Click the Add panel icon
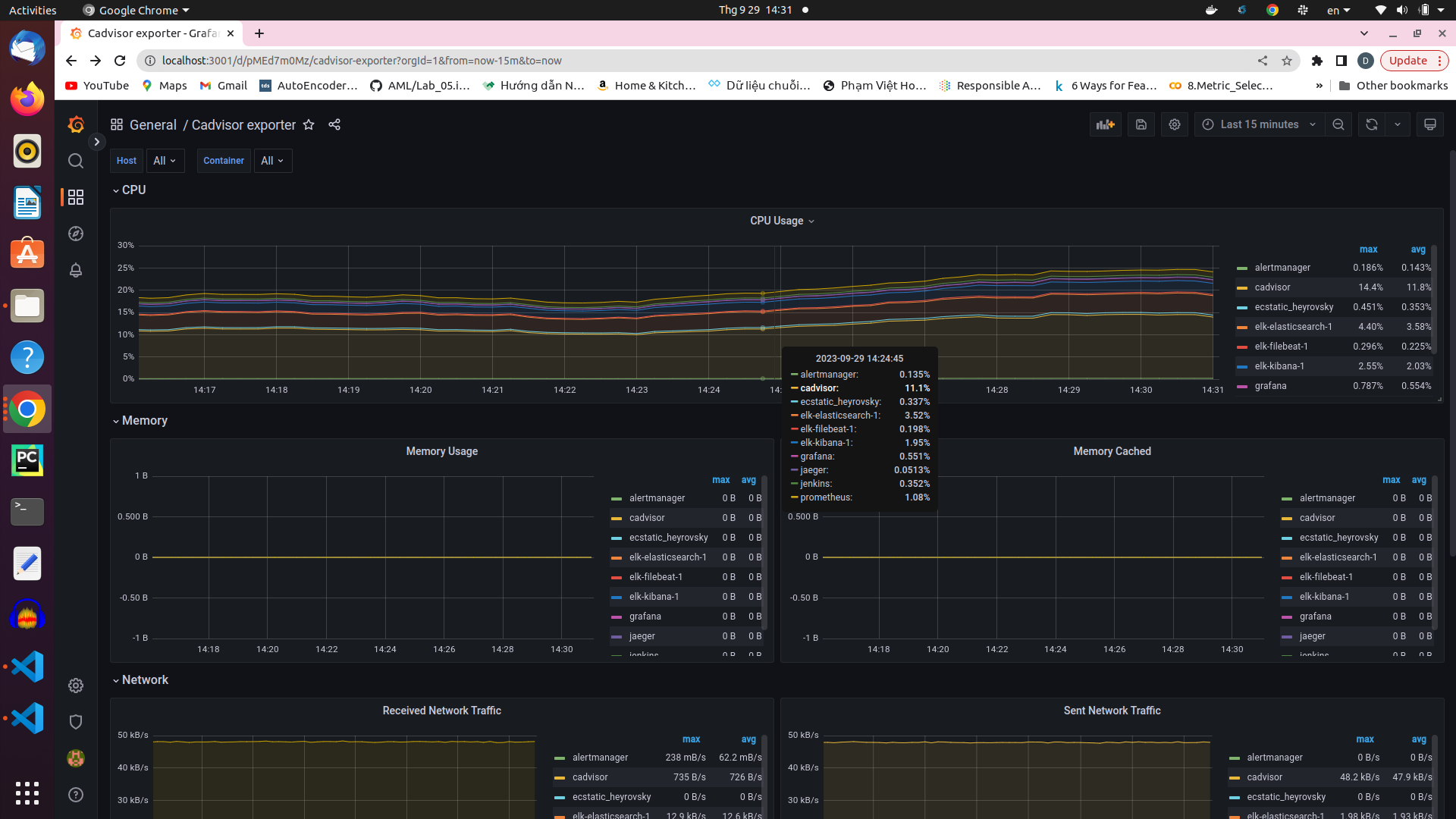This screenshot has width=1456, height=819. pos(1105,124)
